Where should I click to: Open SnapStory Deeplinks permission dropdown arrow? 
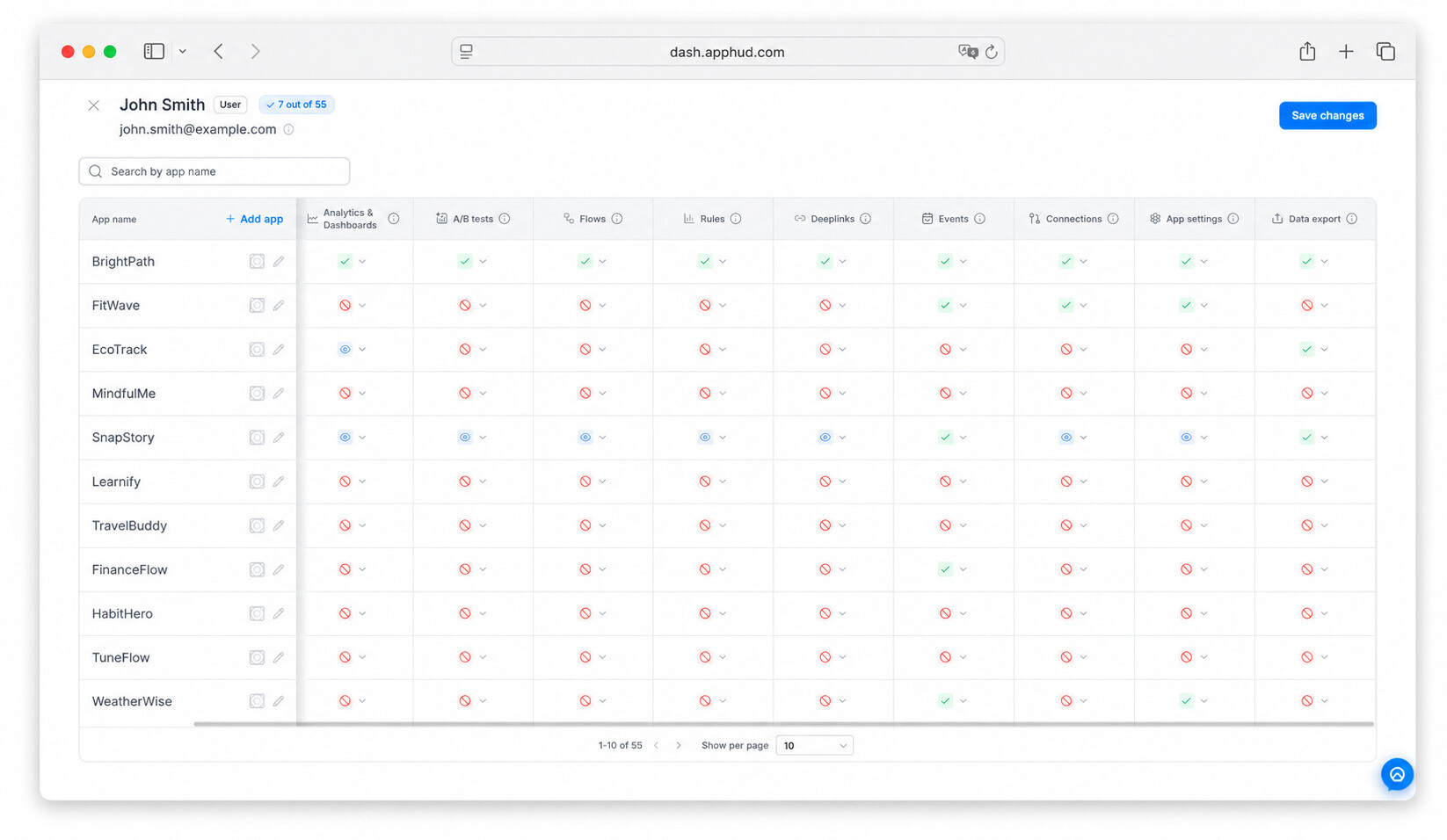pos(842,438)
